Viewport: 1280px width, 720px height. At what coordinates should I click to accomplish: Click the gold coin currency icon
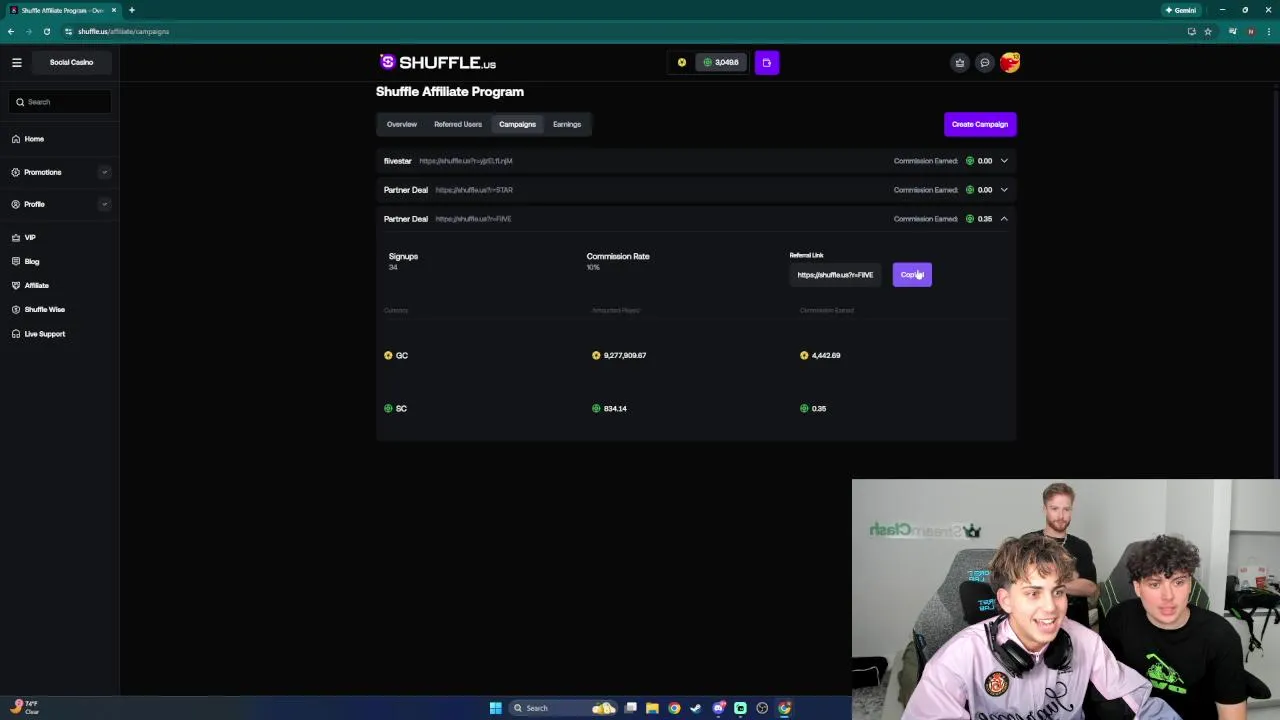coord(682,62)
